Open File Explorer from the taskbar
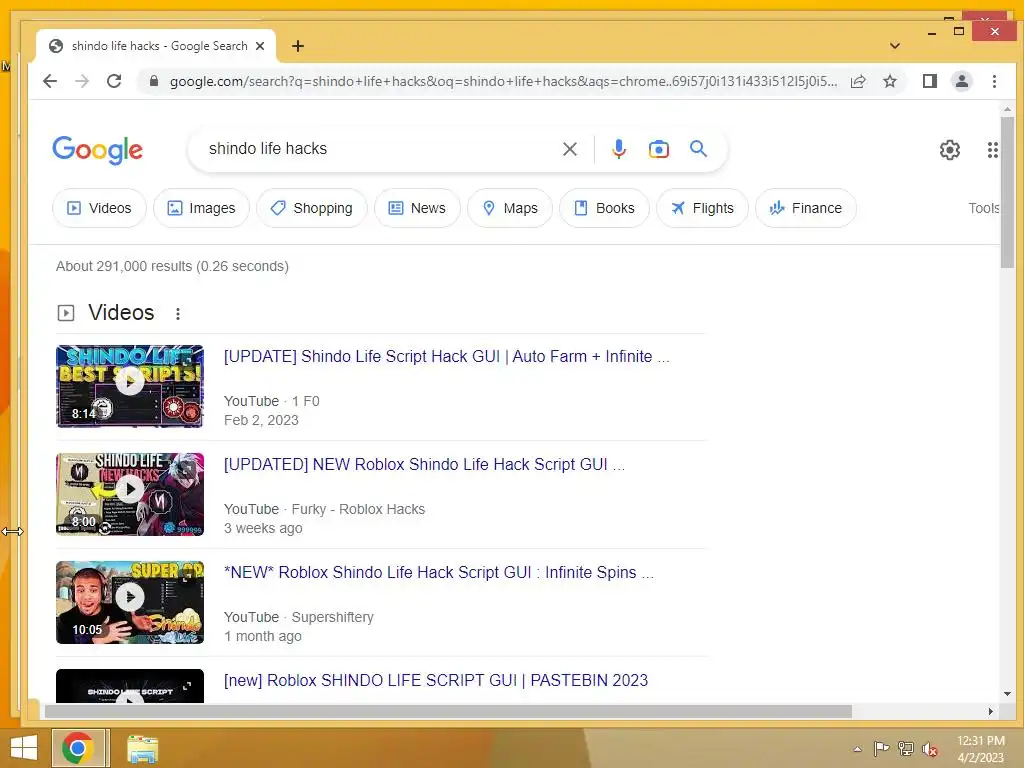Viewport: 1024px width, 768px height. coord(142,749)
